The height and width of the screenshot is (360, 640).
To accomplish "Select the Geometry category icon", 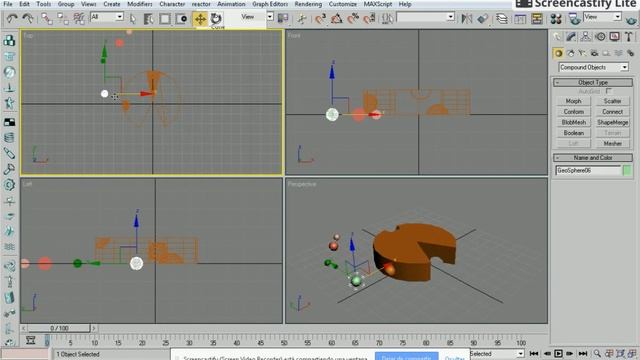I will click(x=558, y=53).
